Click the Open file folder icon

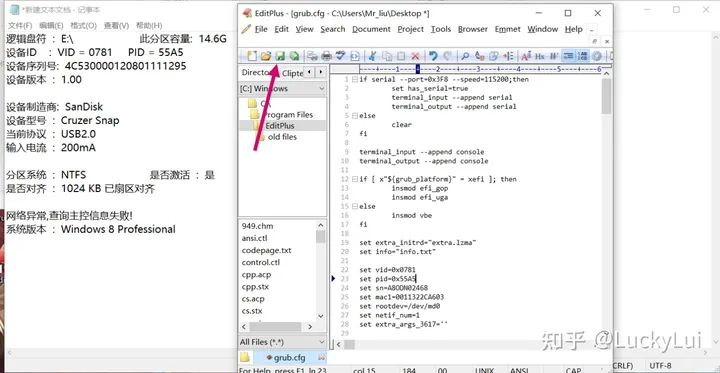(x=265, y=56)
